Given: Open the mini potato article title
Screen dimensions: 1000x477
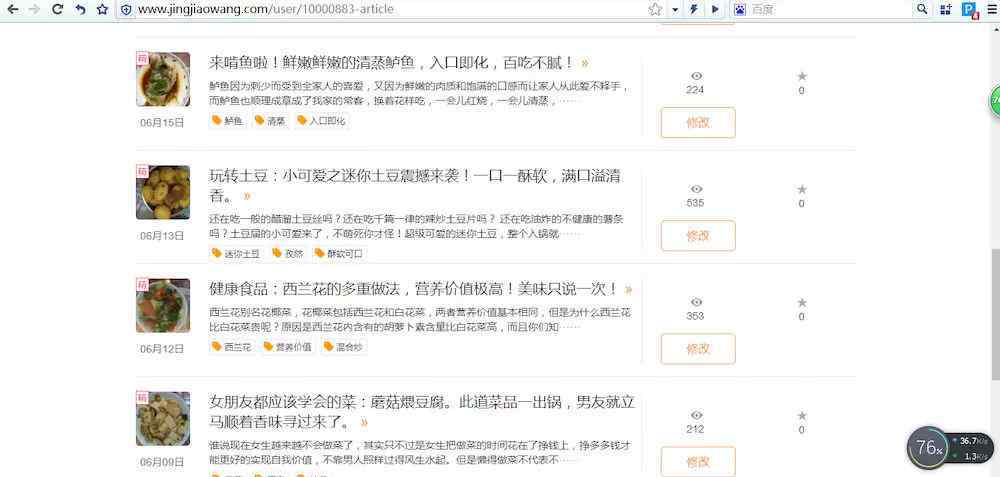Looking at the screenshot, I should click(415, 184).
